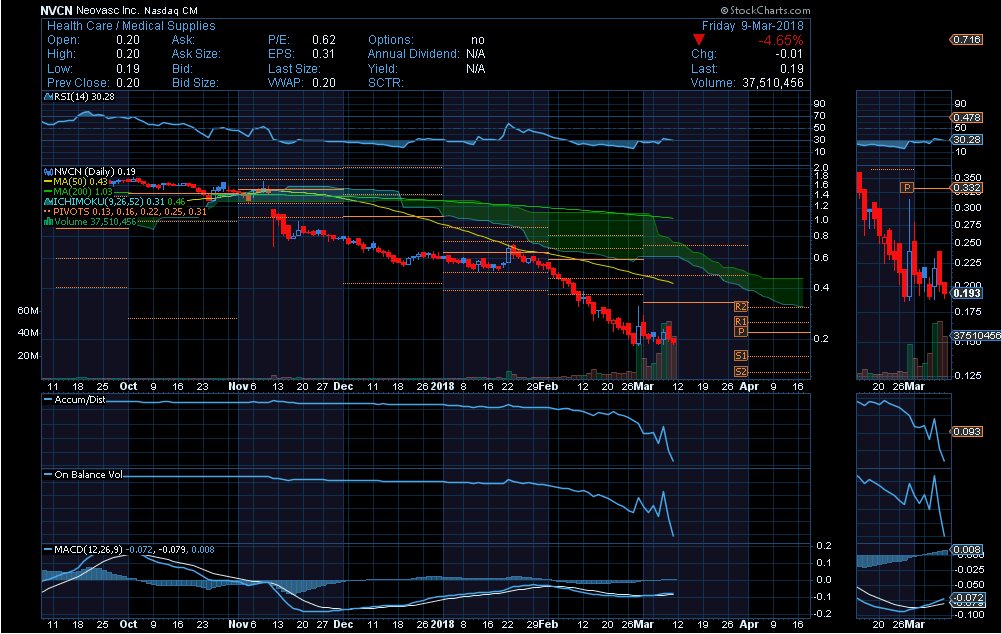
Task: Click the 0.478 price tag
Action: tap(967, 117)
